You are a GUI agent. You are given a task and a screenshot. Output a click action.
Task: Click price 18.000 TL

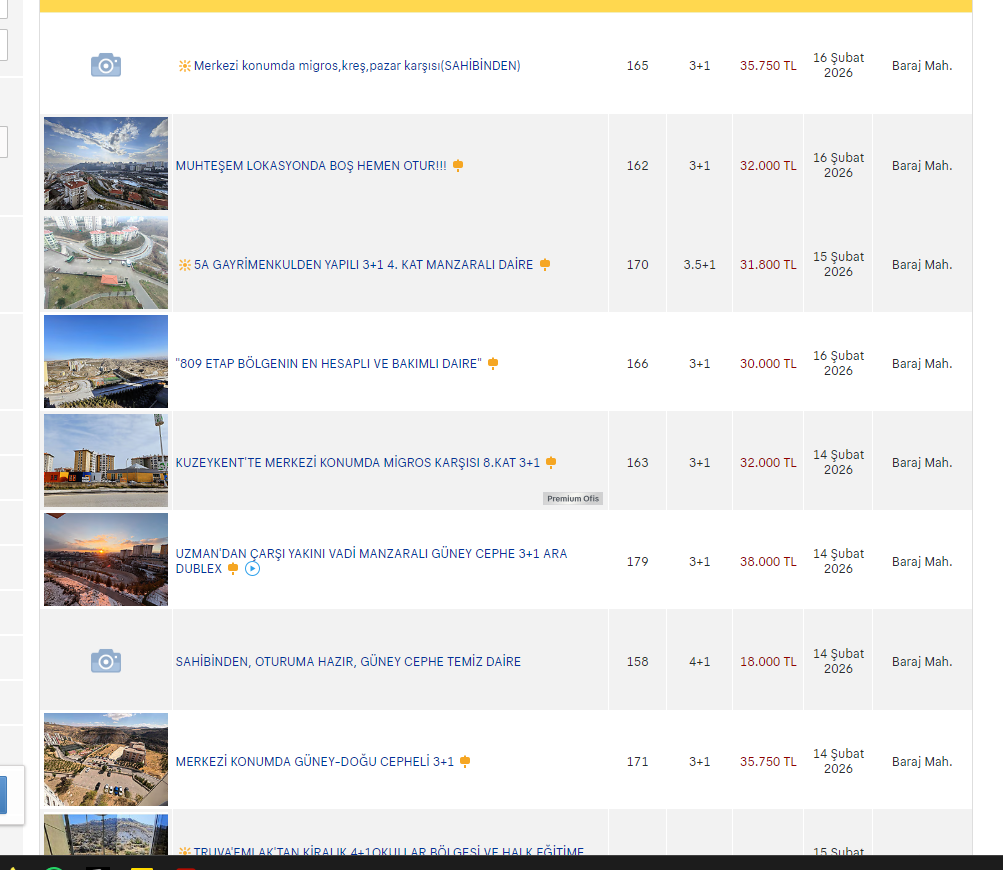[768, 661]
